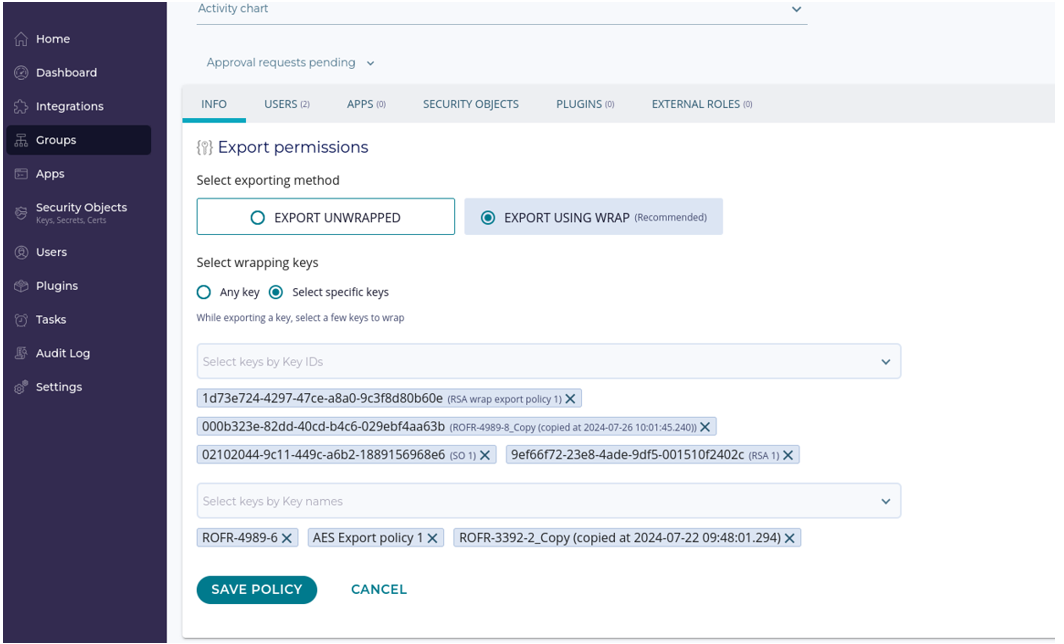The width and height of the screenshot is (1064, 644).
Task: Switch to the Security Objects tab
Action: pyautogui.click(x=470, y=104)
